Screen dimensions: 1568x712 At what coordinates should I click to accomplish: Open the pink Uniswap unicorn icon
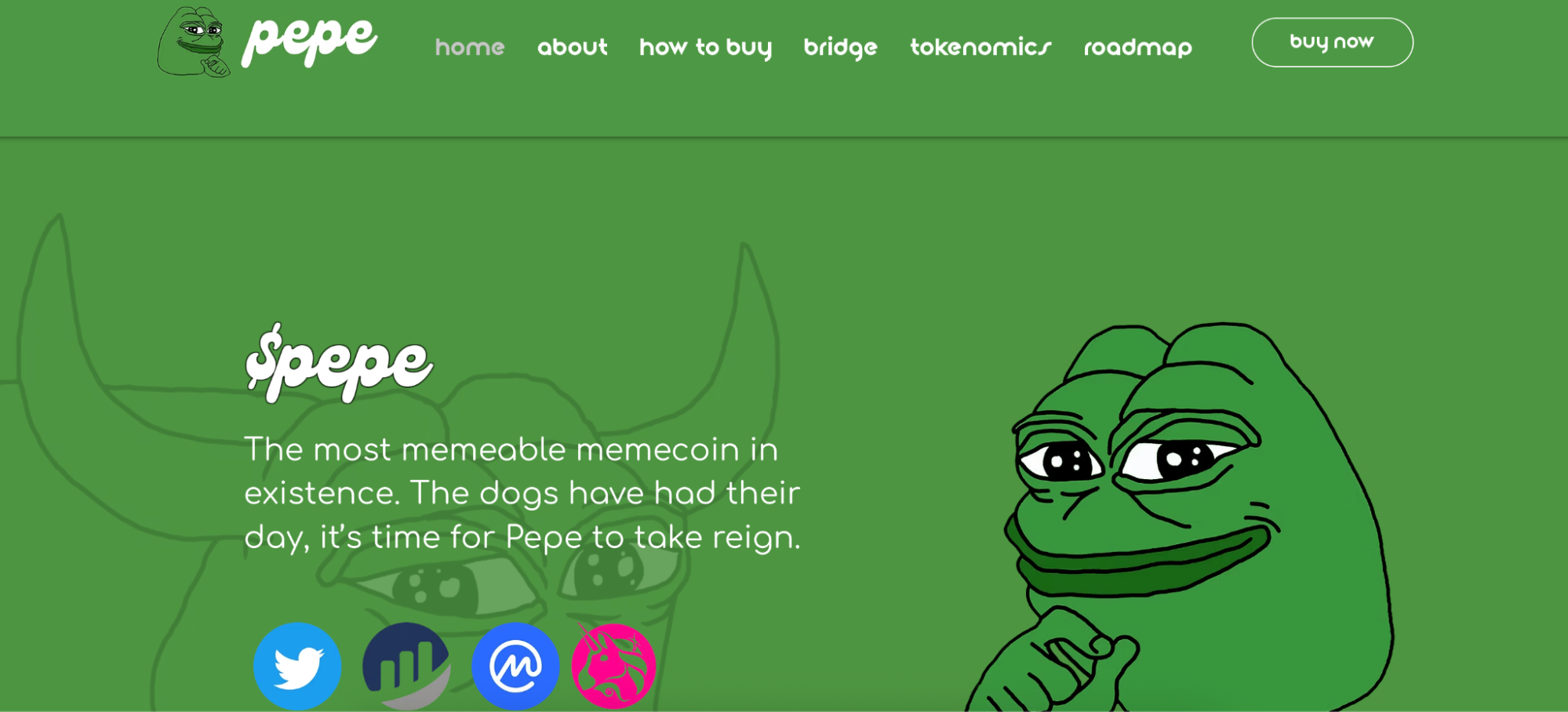(614, 666)
